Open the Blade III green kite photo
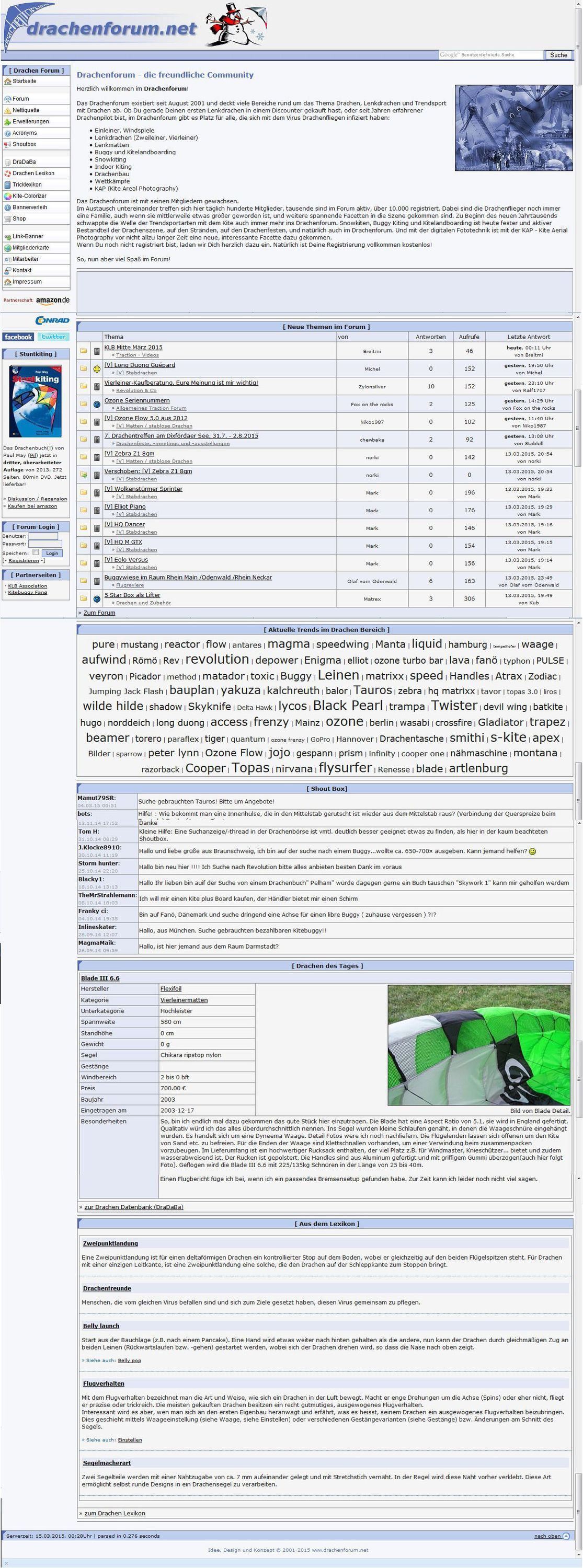583x1568 pixels. coord(478,1045)
